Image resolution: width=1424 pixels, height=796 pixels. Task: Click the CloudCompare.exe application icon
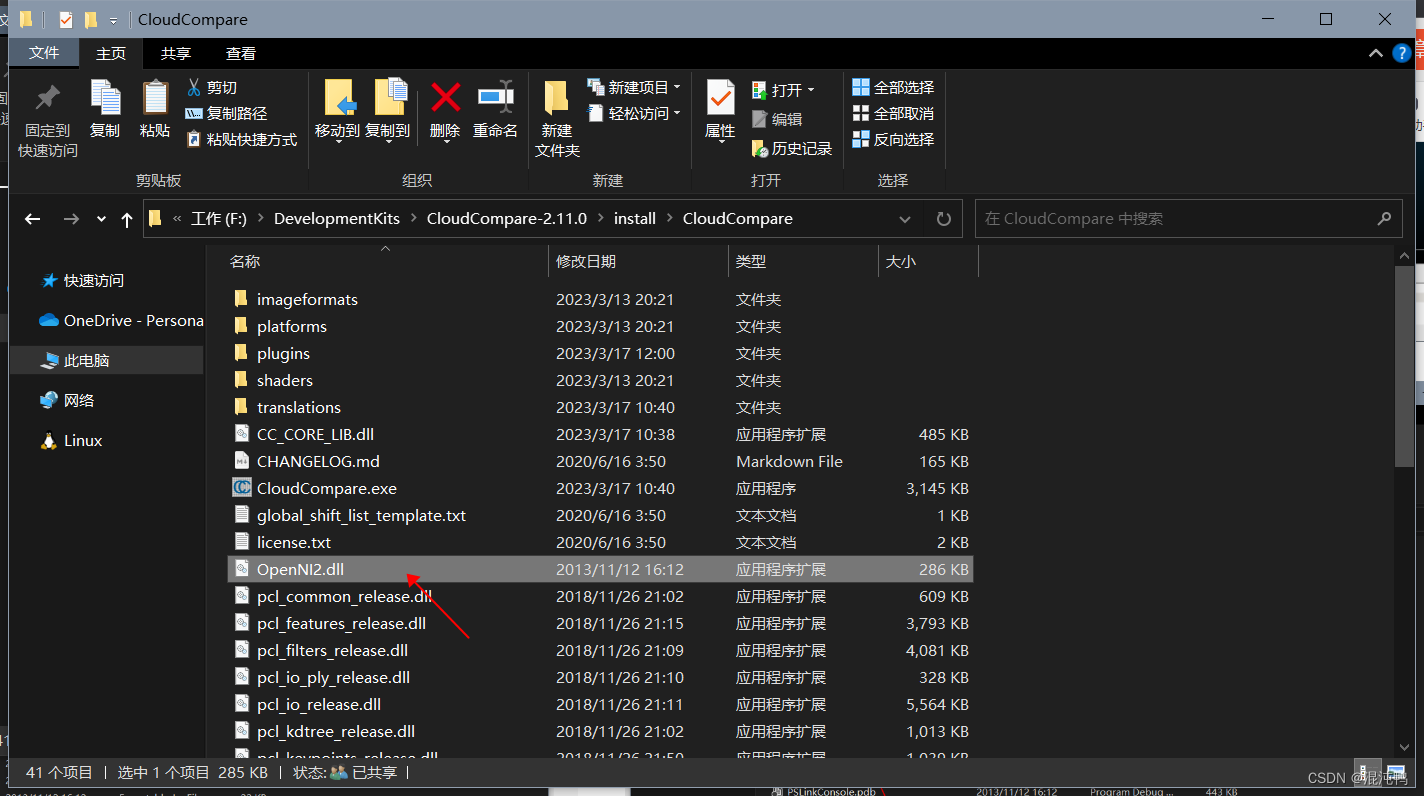pos(241,488)
